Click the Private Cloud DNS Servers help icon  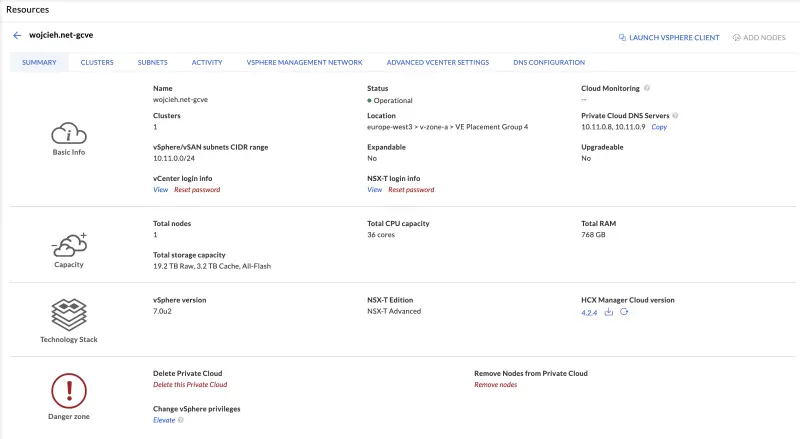coord(675,115)
